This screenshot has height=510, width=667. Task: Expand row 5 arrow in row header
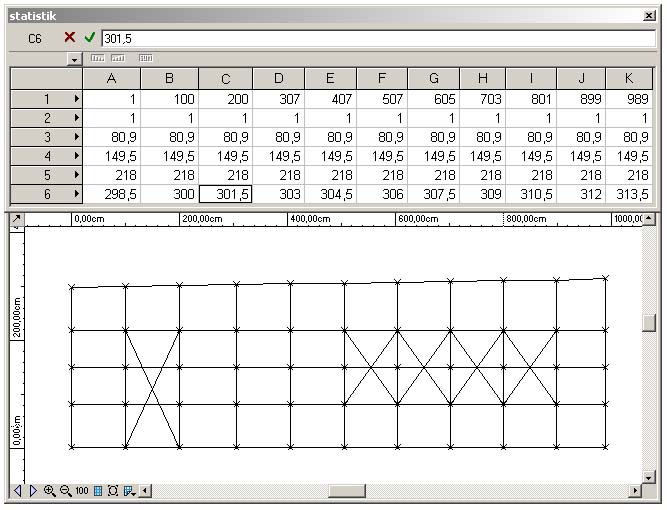pyautogui.click(x=76, y=175)
